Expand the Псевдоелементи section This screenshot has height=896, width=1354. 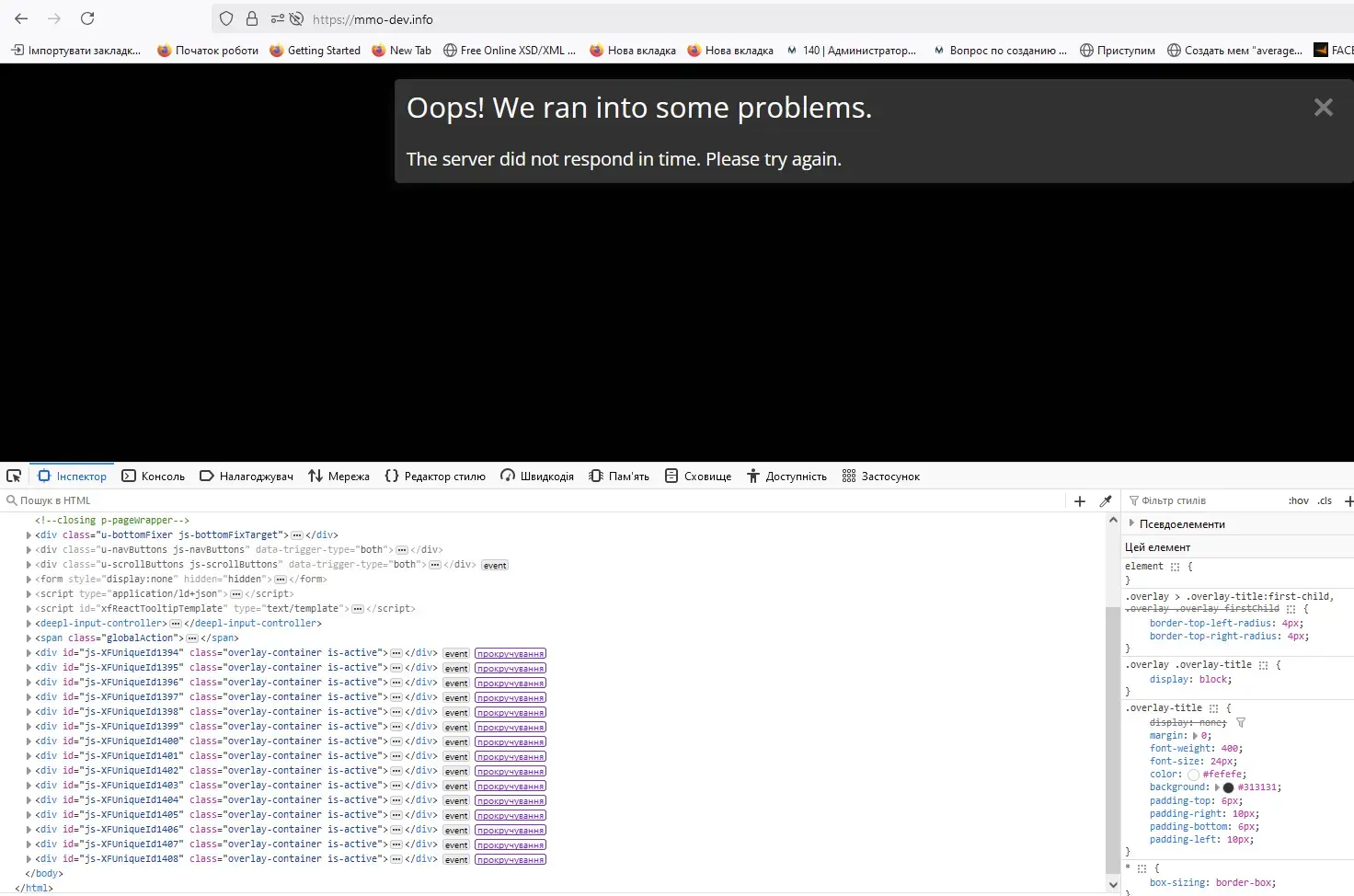1131,523
